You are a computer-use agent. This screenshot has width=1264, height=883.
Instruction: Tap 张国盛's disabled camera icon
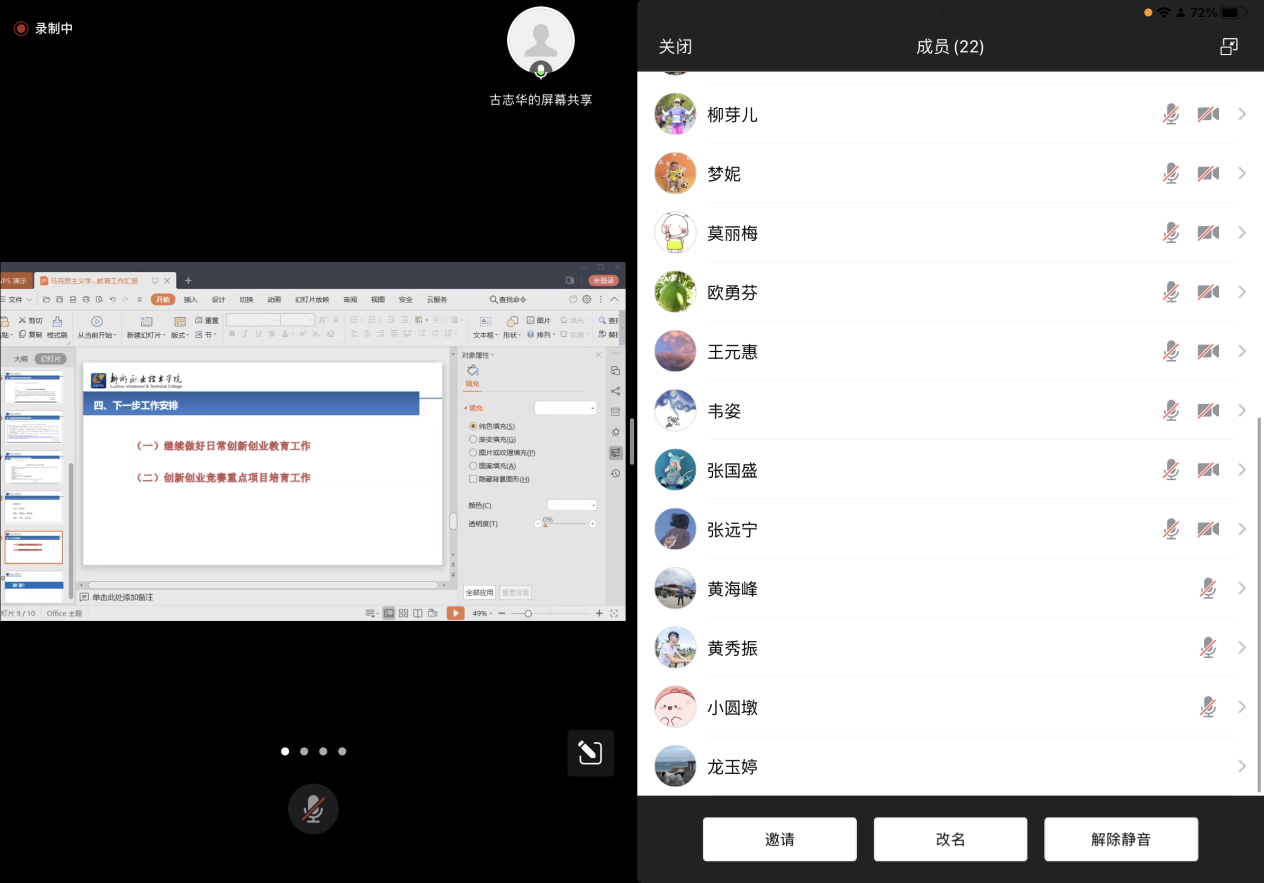[x=1208, y=470]
